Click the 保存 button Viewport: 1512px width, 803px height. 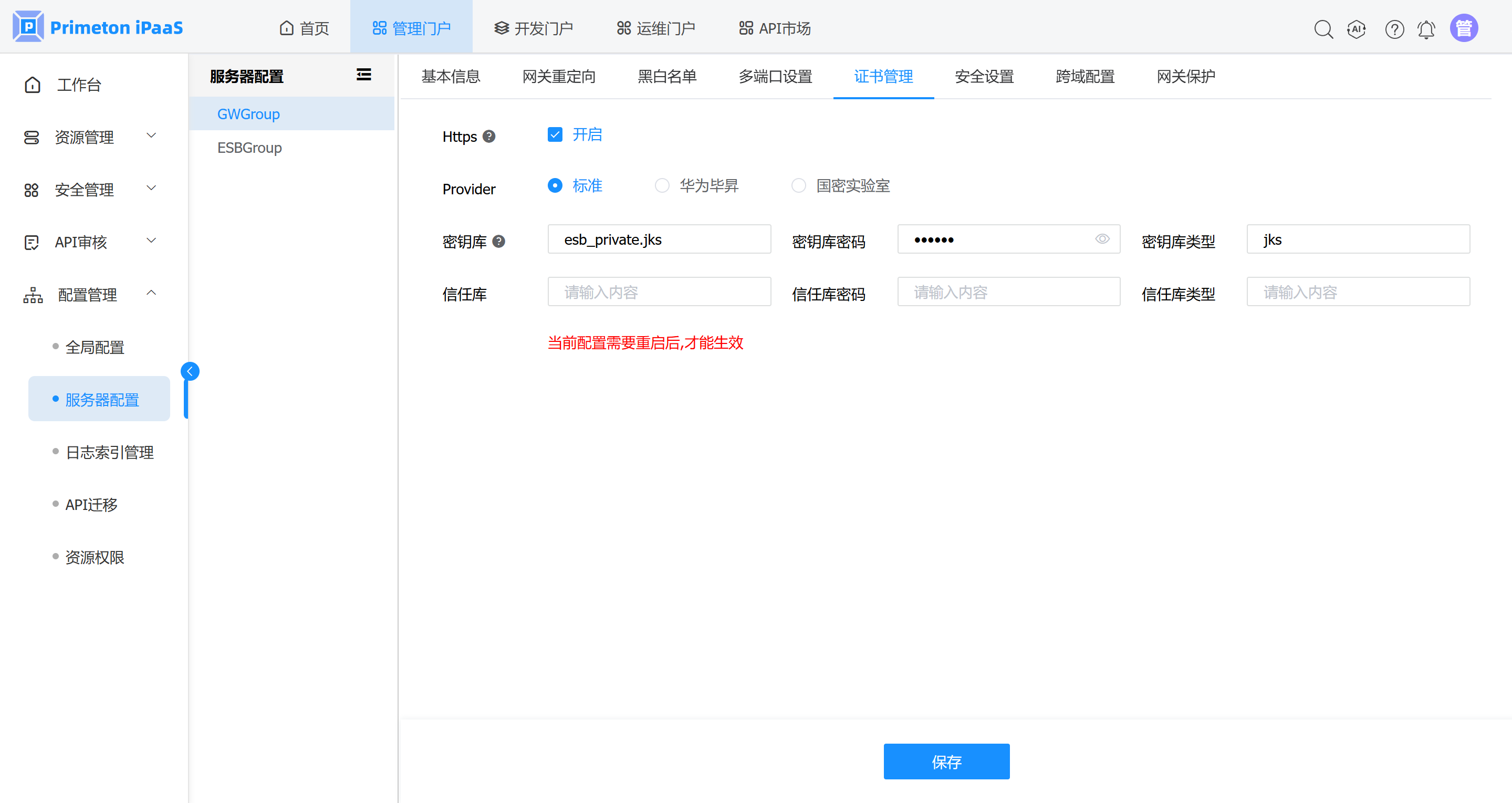coord(946,762)
